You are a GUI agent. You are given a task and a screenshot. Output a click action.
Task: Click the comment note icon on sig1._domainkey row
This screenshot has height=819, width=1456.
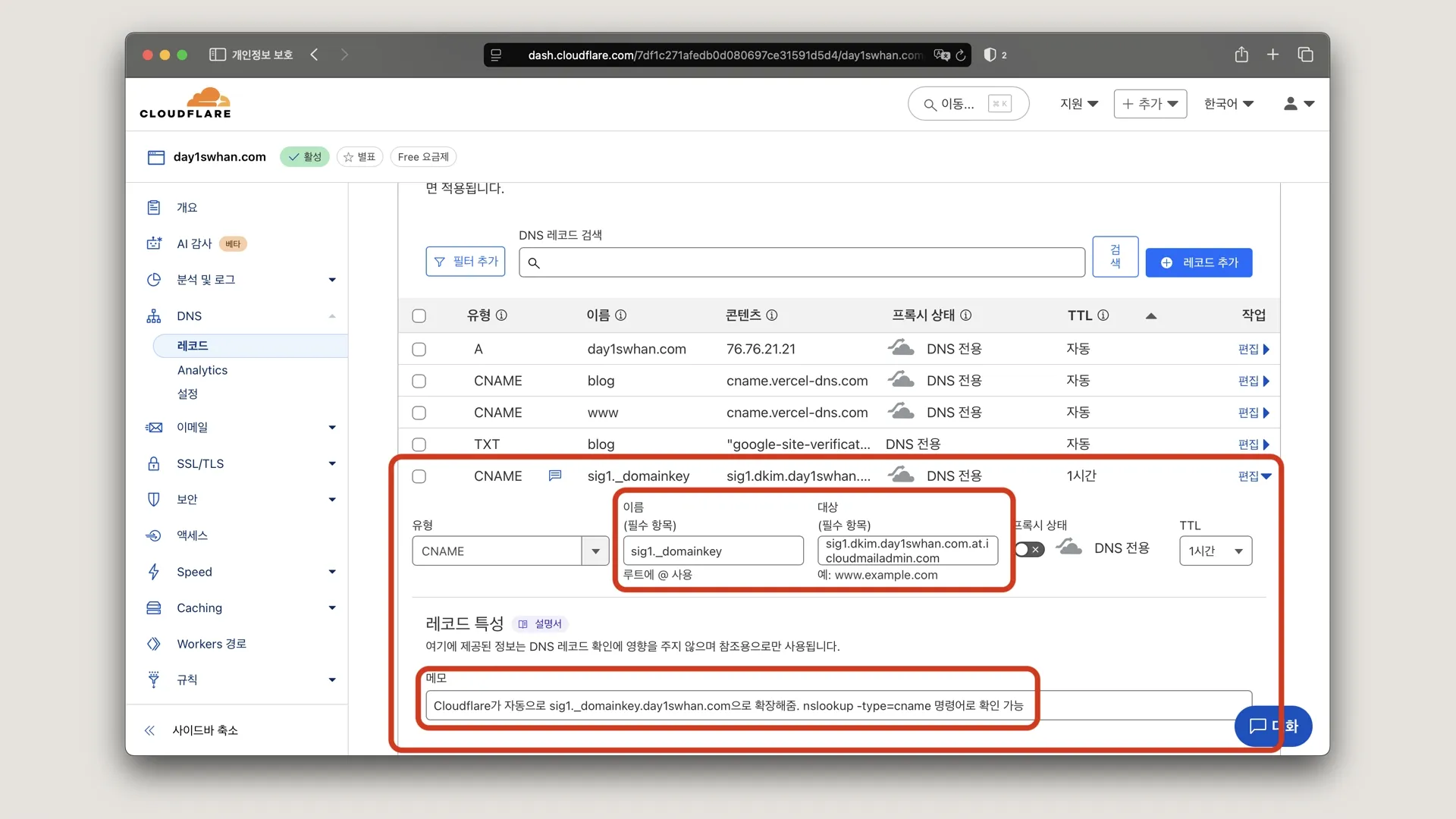point(555,475)
